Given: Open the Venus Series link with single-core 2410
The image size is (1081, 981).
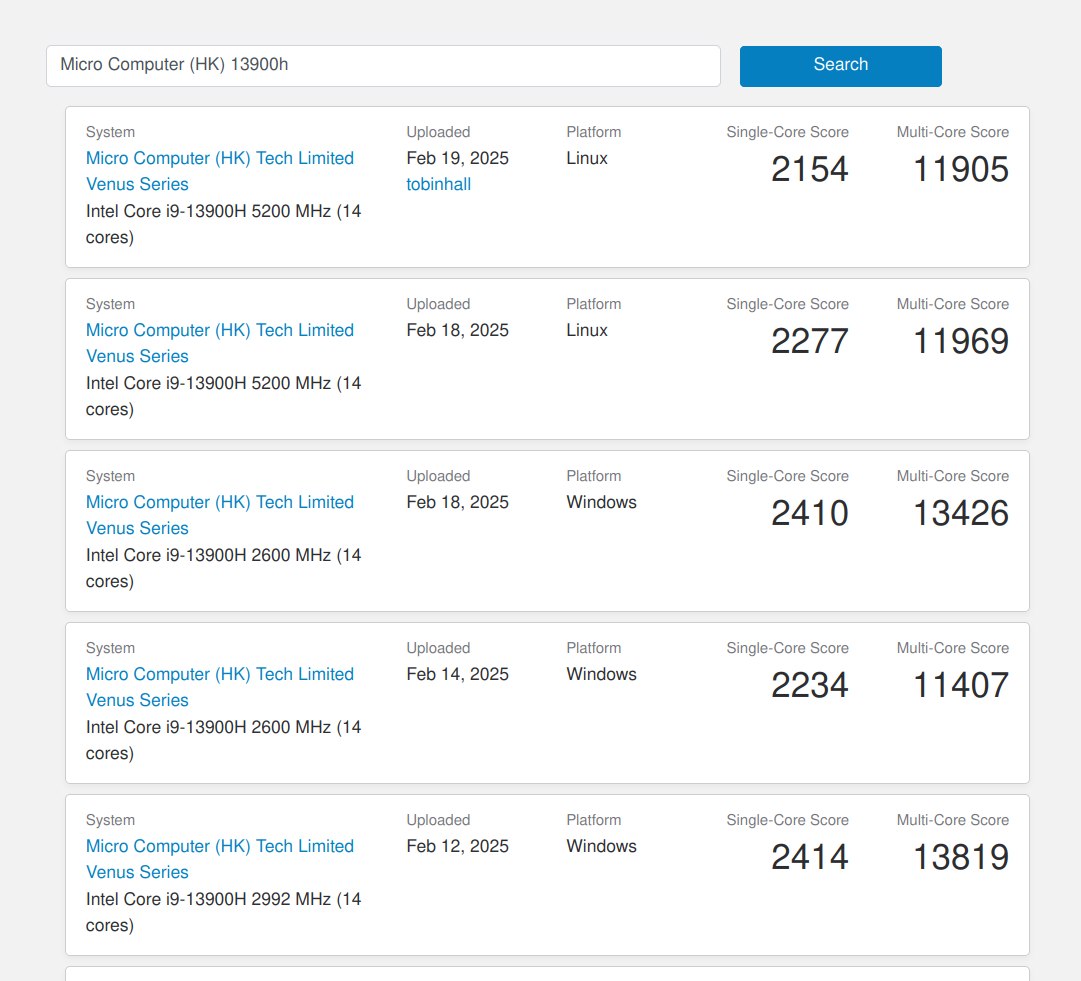Looking at the screenshot, I should (x=219, y=515).
